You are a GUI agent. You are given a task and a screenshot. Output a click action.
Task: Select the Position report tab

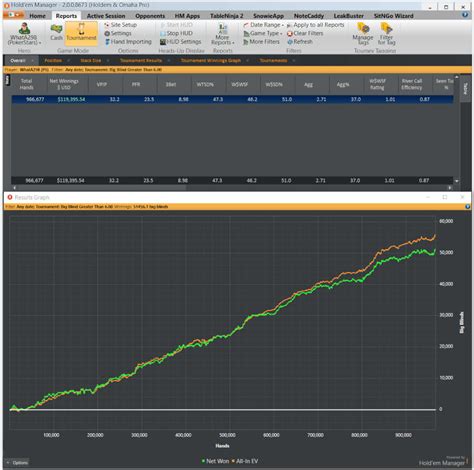pos(53,61)
